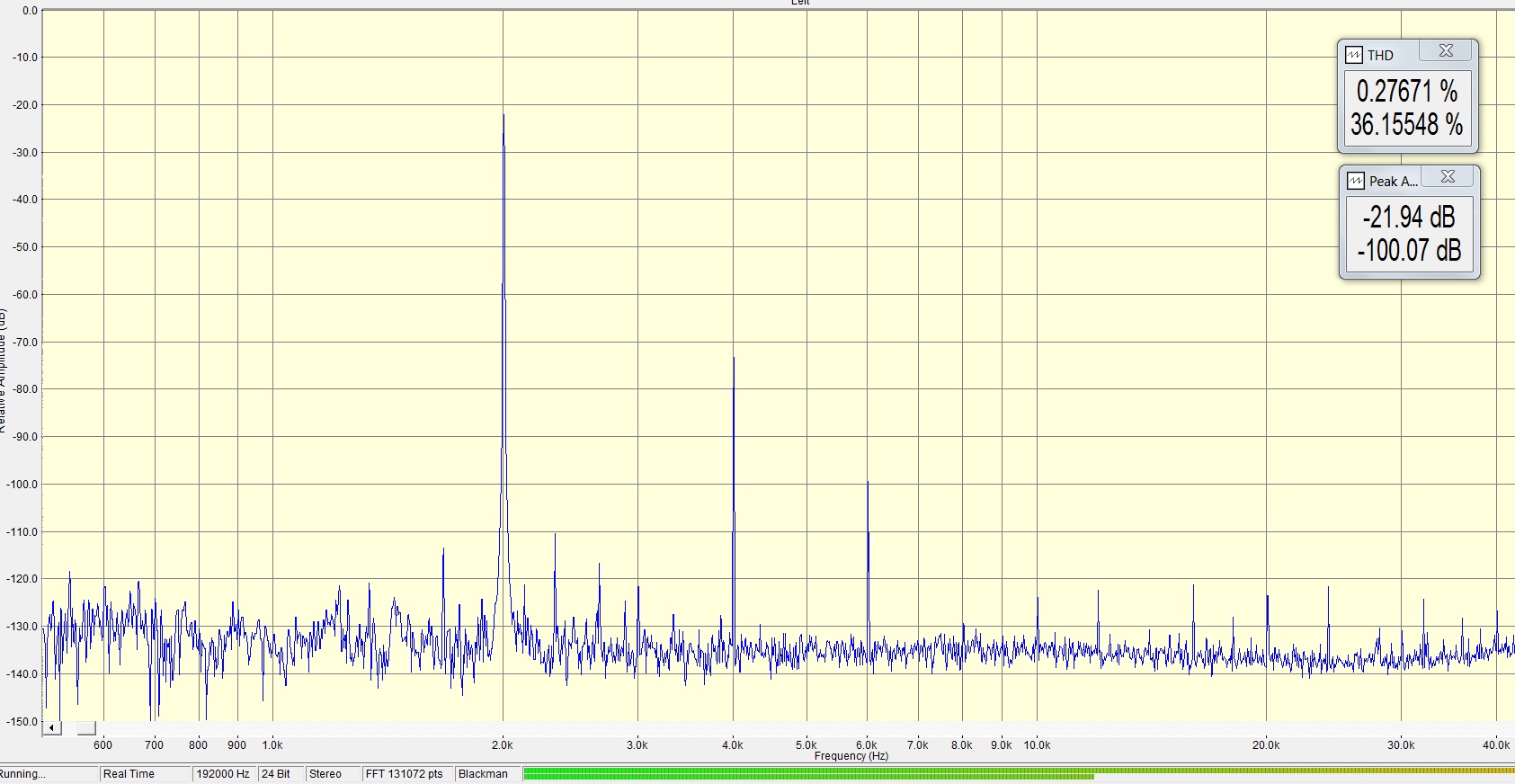Click the 10.0k frequency axis label
Viewport: 1515px width, 784px height.
point(1037,745)
